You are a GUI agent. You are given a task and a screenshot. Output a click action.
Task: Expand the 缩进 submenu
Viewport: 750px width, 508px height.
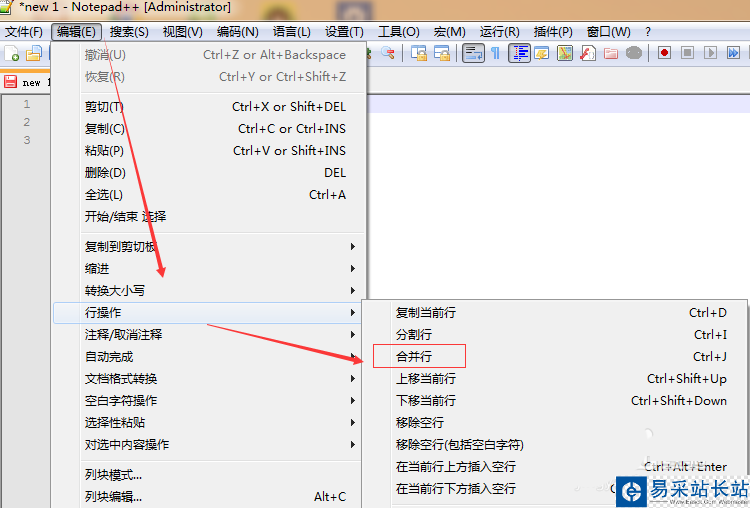[209, 268]
